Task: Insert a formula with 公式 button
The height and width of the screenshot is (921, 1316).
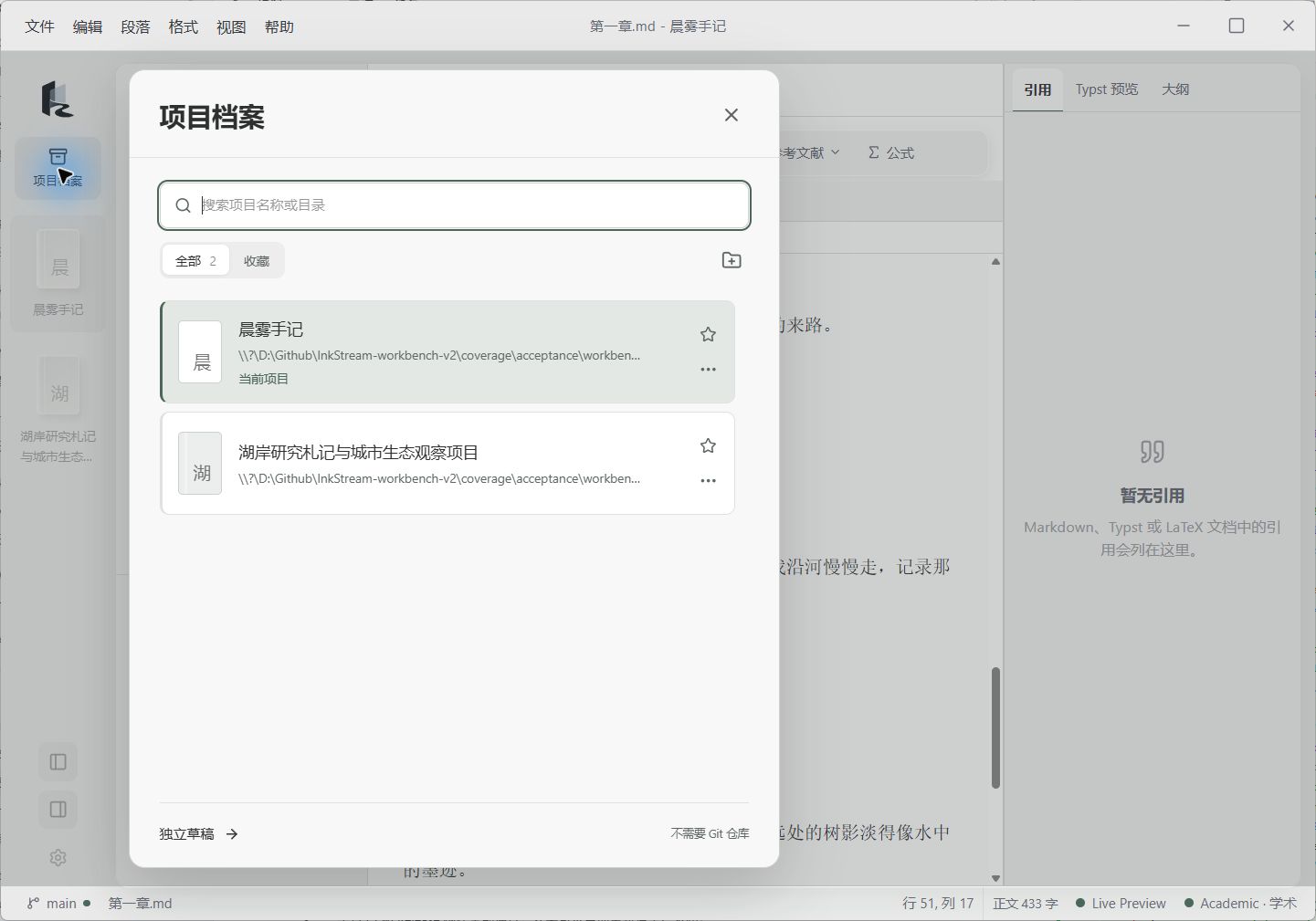Action: pyautogui.click(x=891, y=152)
